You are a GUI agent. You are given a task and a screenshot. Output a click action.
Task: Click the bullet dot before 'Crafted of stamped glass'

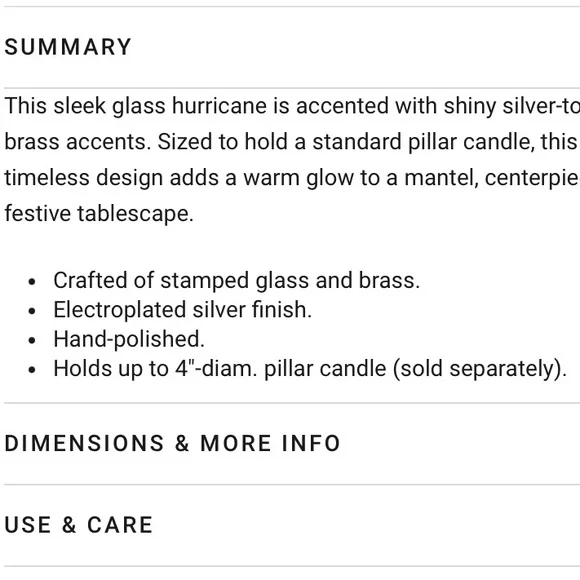pos(32,281)
